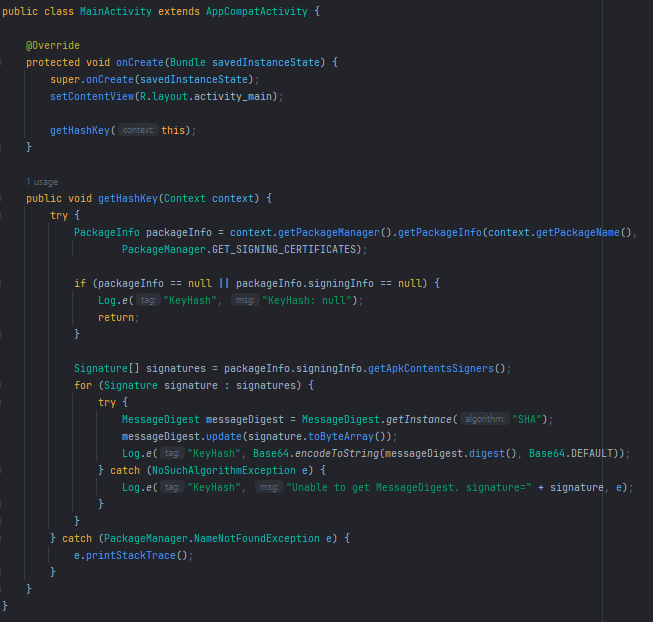The image size is (653, 622).
Task: Click the printStackTrace method call
Action: (131, 555)
